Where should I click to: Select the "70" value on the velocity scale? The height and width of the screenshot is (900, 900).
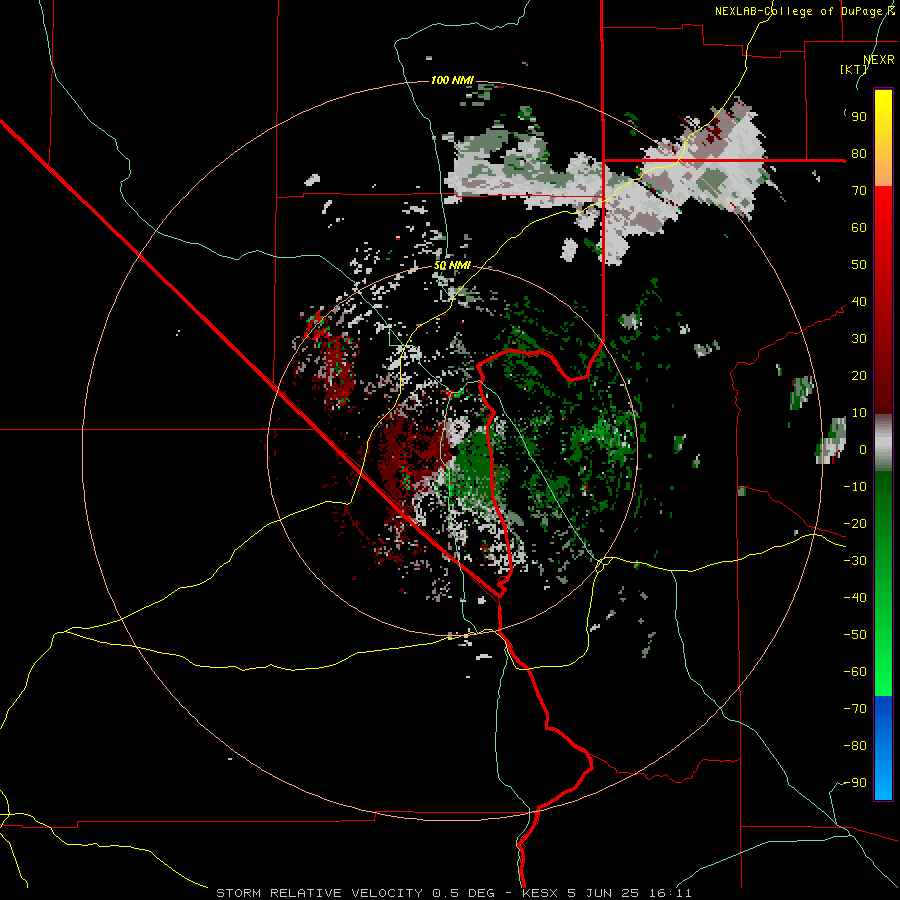(859, 191)
